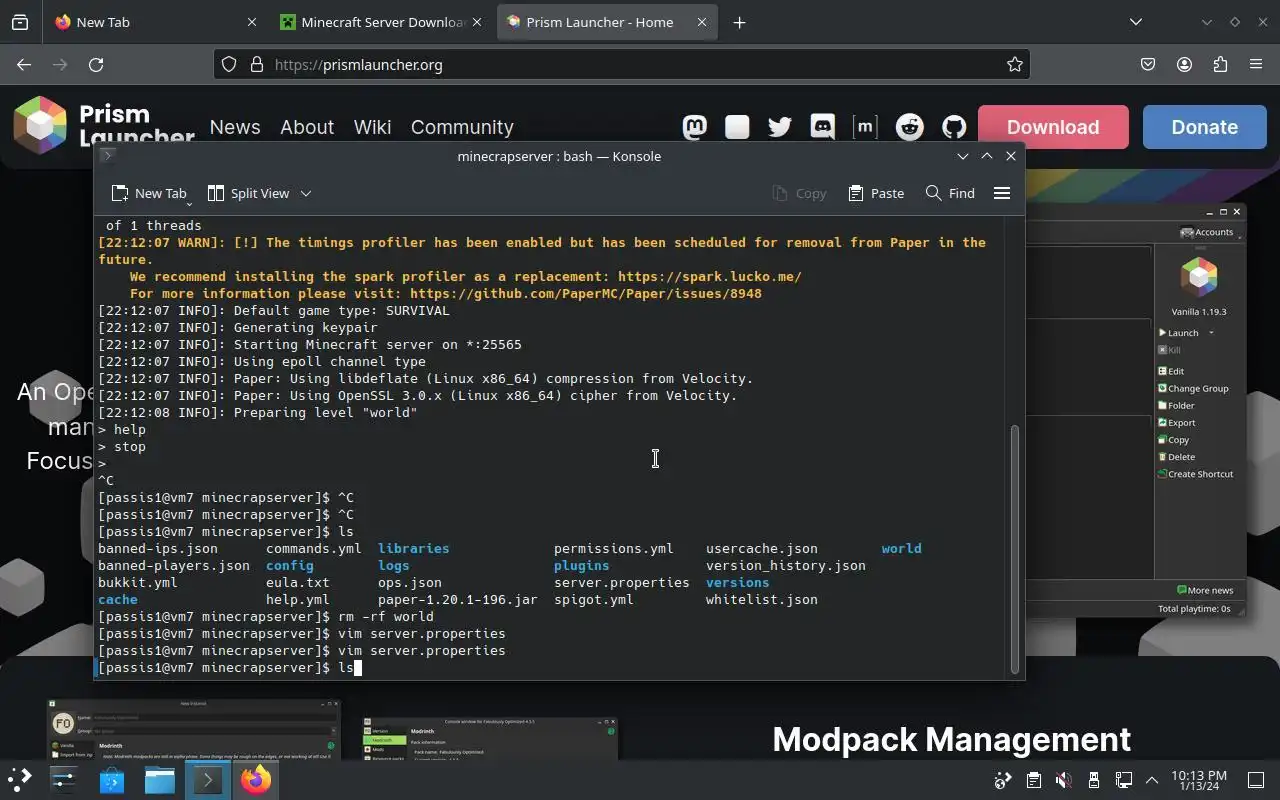Open the About page link
Screen dimensions: 1280x800
307,127
